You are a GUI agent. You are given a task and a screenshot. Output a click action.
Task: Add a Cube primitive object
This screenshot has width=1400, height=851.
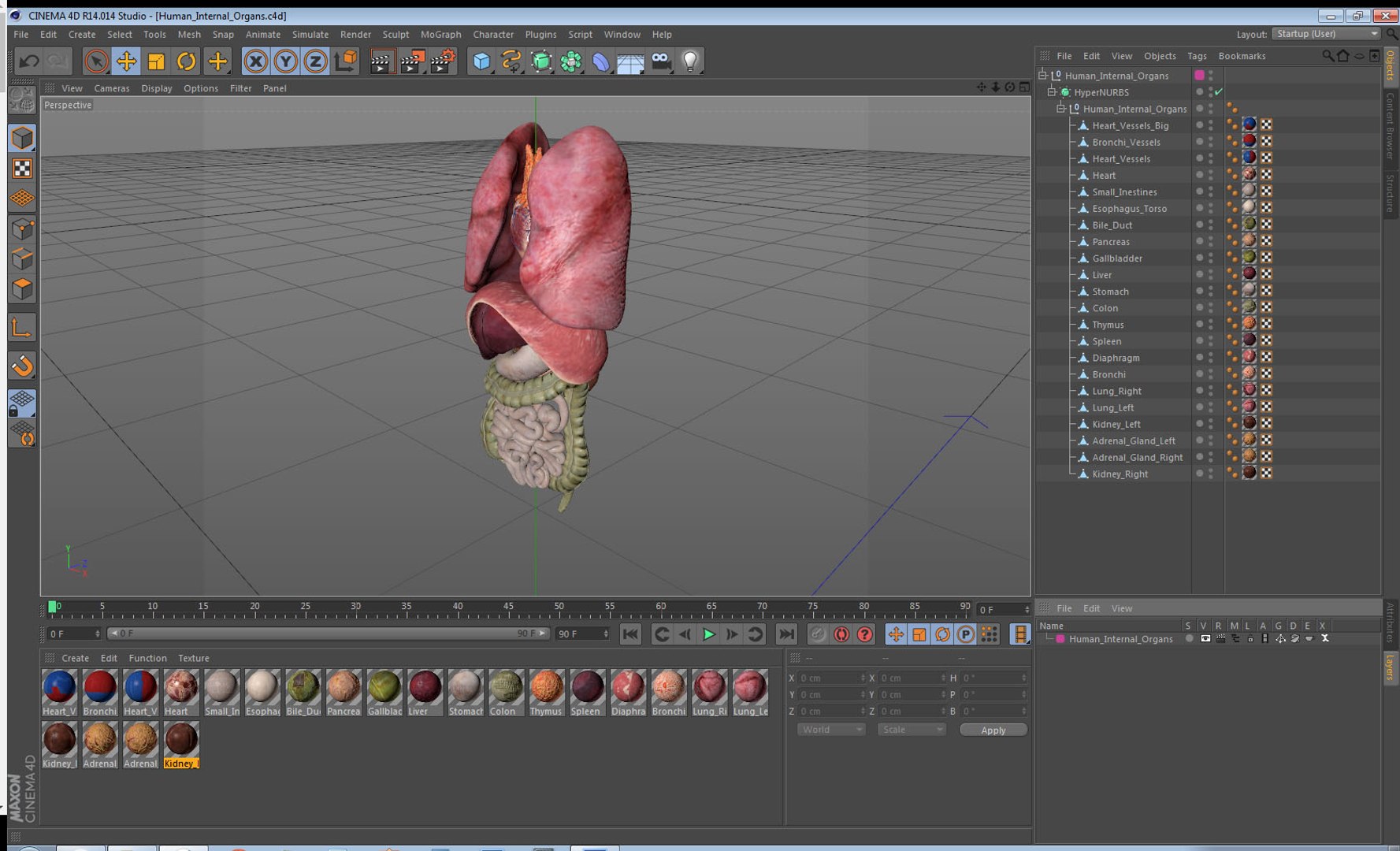(x=481, y=61)
